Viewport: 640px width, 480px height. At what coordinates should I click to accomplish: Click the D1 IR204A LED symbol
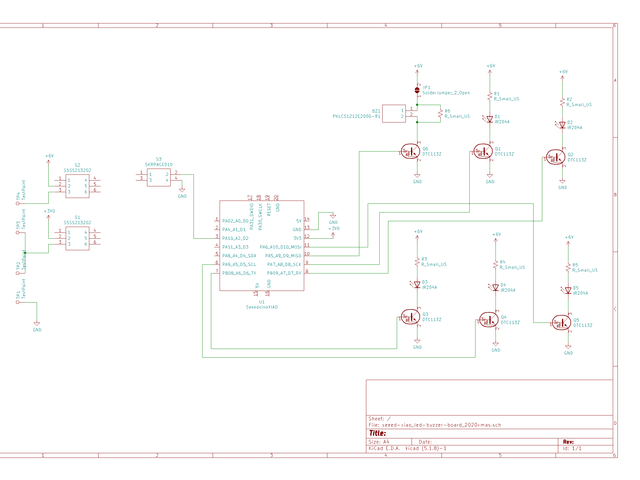[489, 119]
